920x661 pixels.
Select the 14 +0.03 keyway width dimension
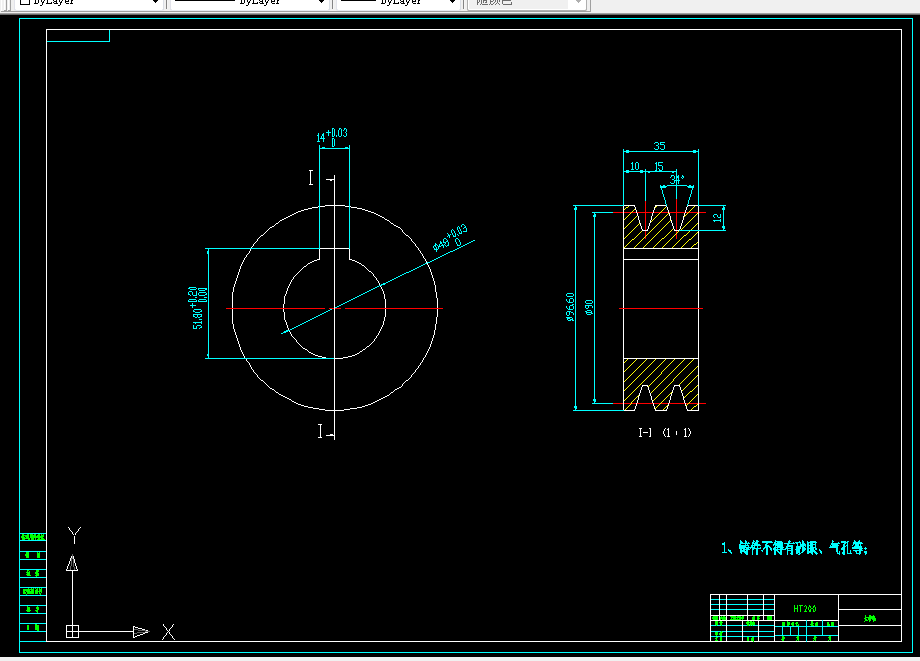(332, 137)
